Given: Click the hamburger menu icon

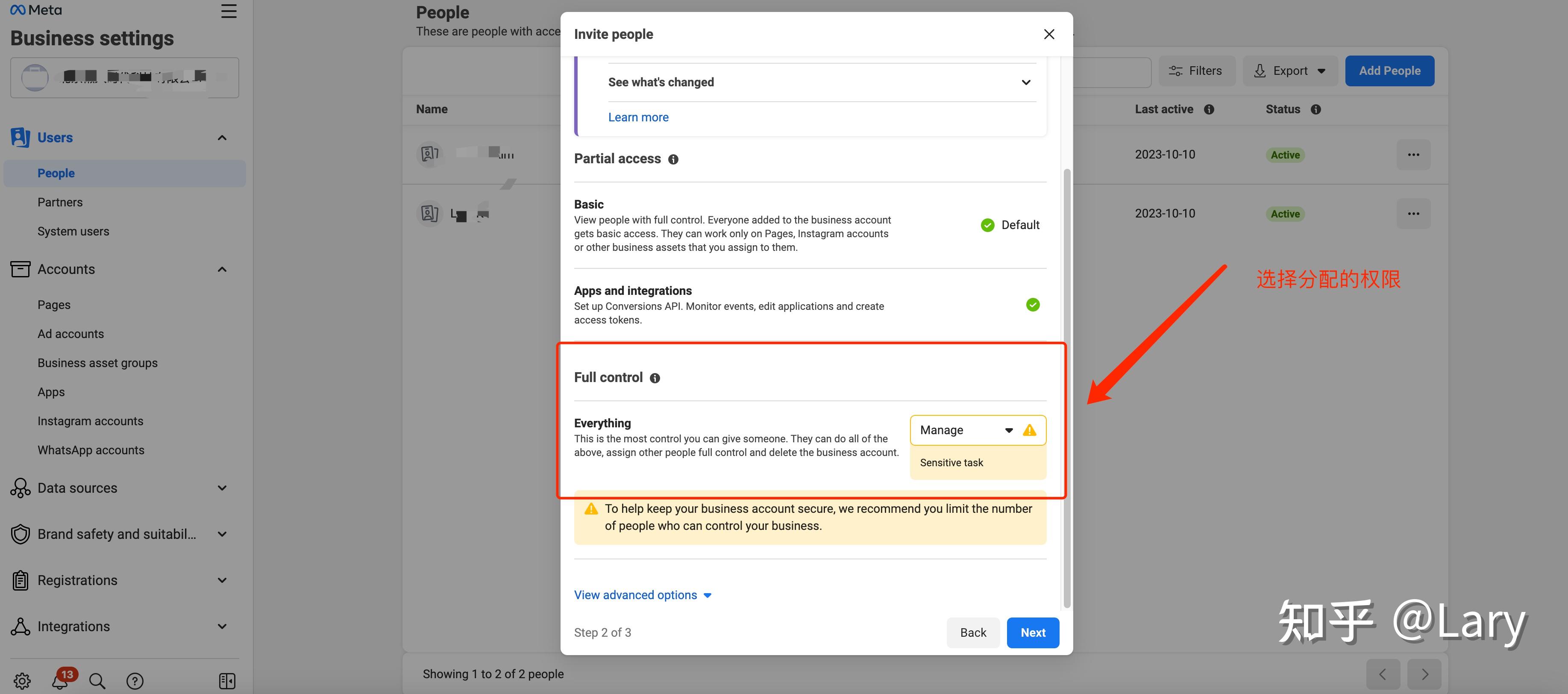Looking at the screenshot, I should [229, 12].
